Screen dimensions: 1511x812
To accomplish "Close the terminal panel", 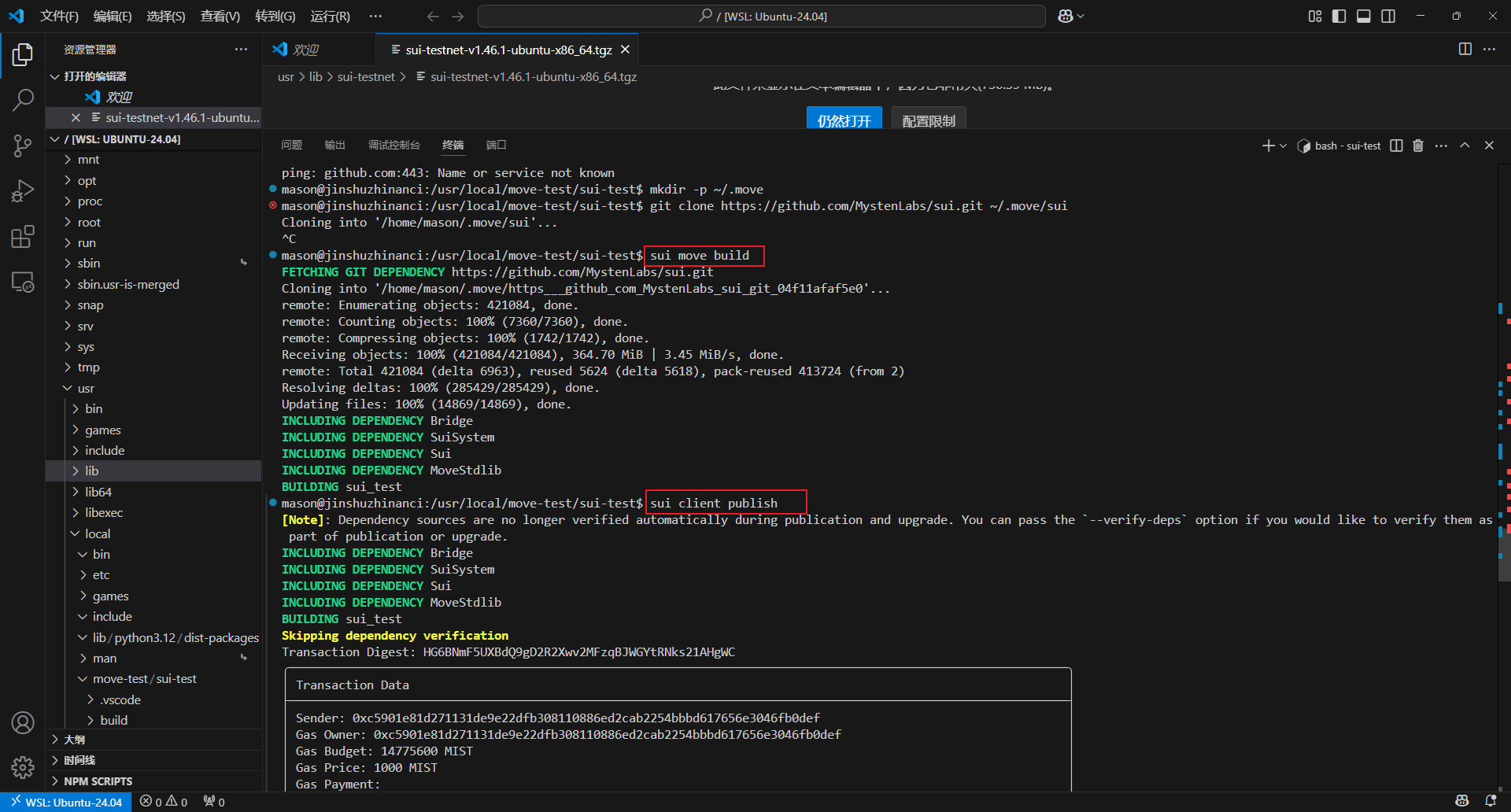I will [x=1489, y=146].
